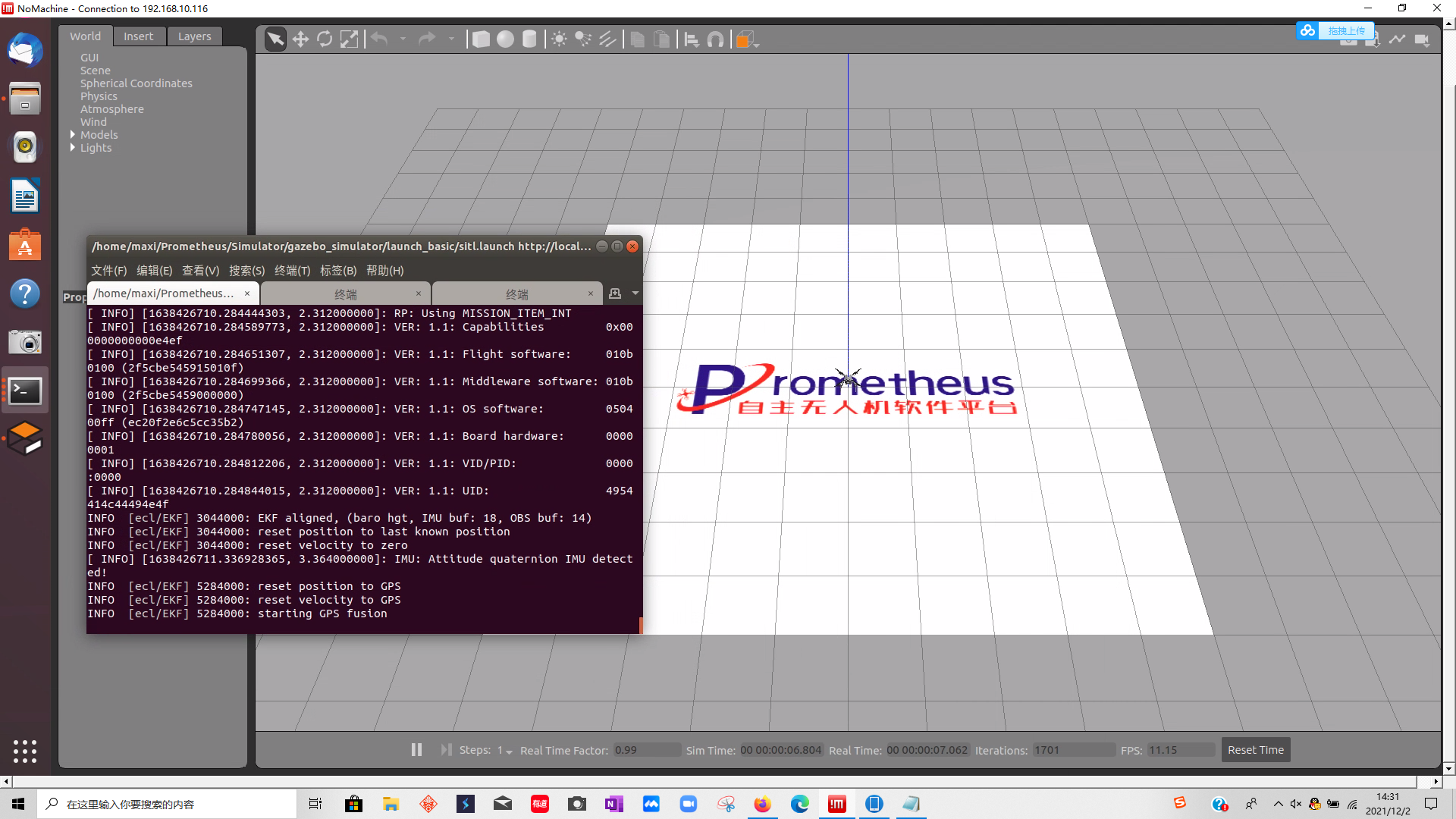The image size is (1456, 819).
Task: Open the undo history dropdown arrow
Action: [x=403, y=39]
